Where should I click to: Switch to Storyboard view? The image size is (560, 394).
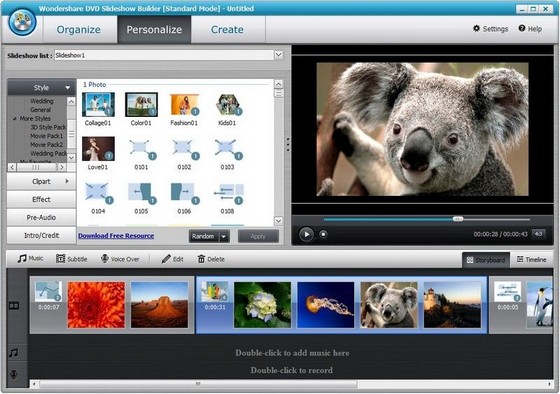(486, 260)
